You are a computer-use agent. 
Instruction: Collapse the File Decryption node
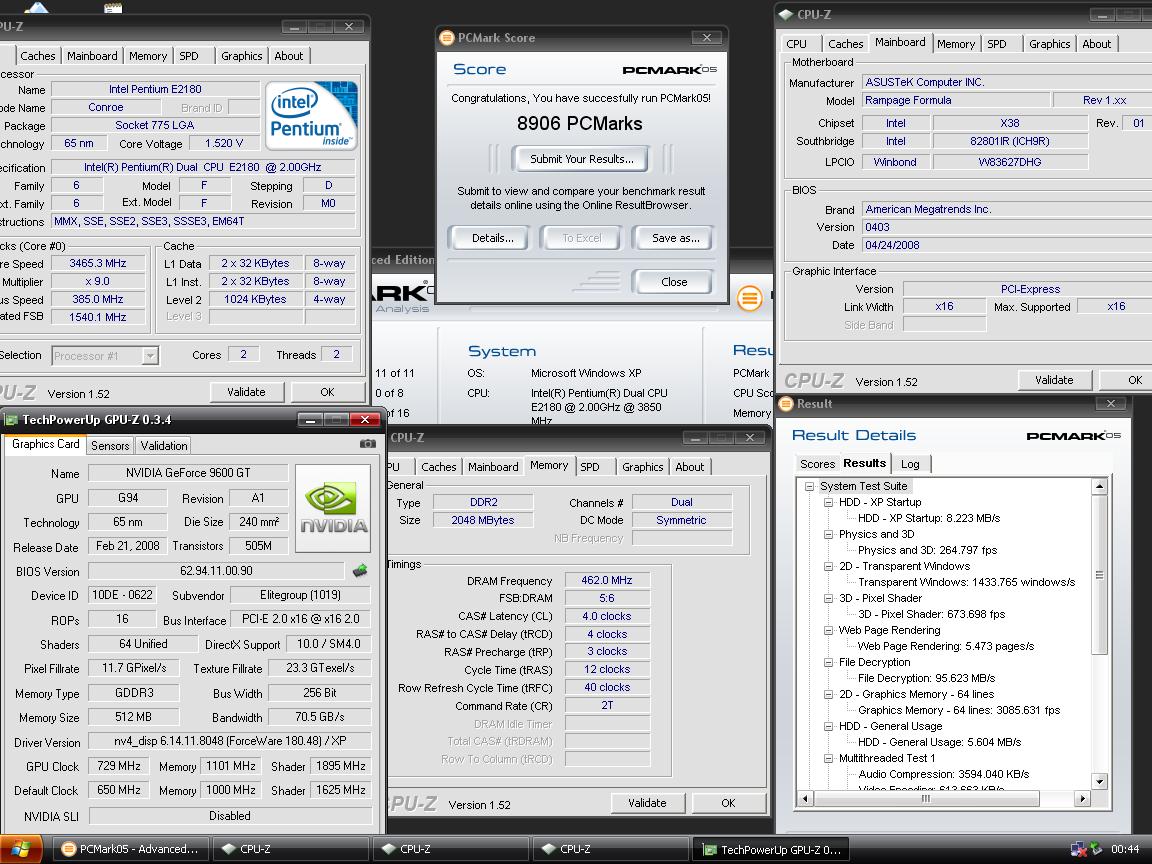point(828,663)
